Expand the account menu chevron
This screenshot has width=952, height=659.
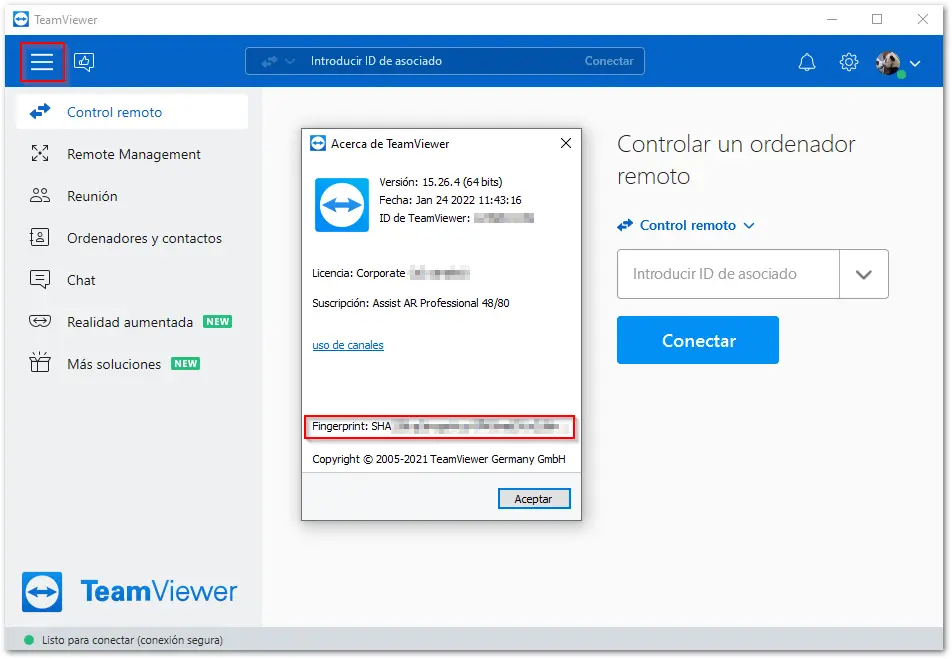pyautogui.click(x=915, y=63)
